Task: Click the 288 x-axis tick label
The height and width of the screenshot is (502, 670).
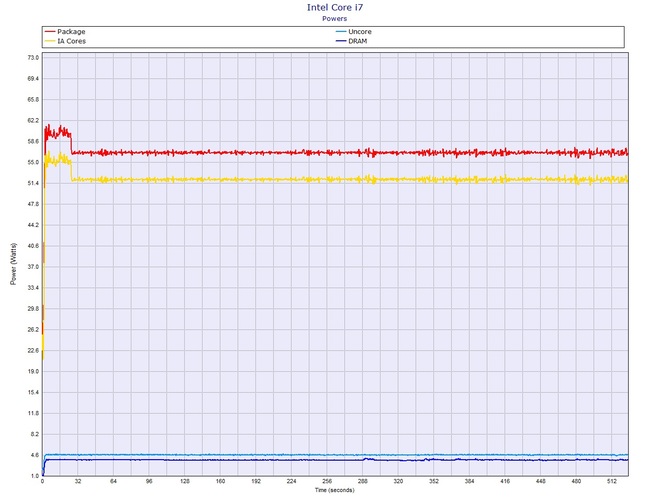Action: [362, 481]
